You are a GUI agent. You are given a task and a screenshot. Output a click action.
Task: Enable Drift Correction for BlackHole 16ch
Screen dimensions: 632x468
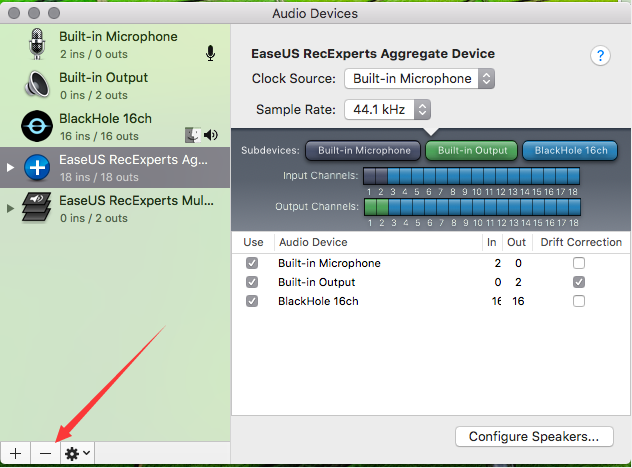[579, 301]
